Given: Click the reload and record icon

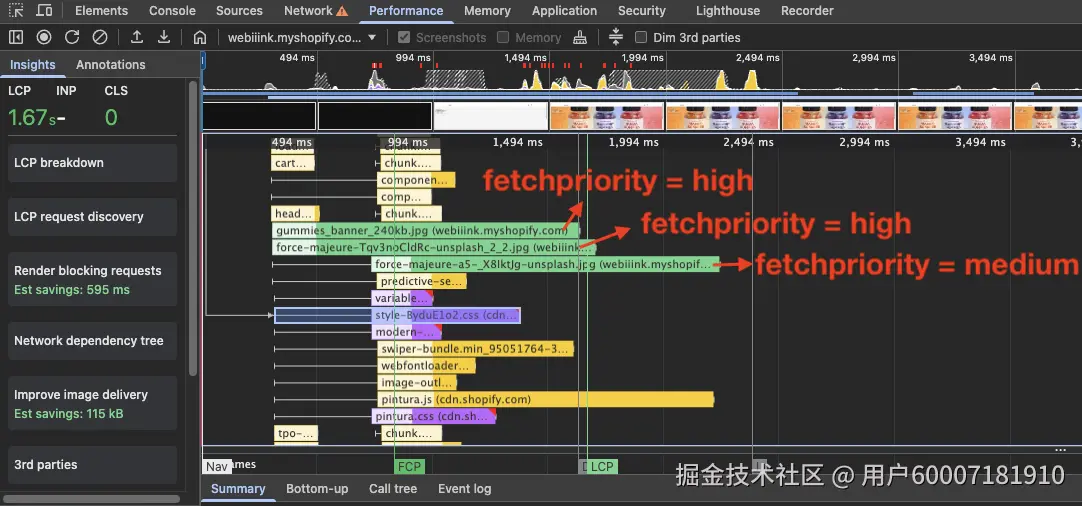Looking at the screenshot, I should (x=72, y=37).
